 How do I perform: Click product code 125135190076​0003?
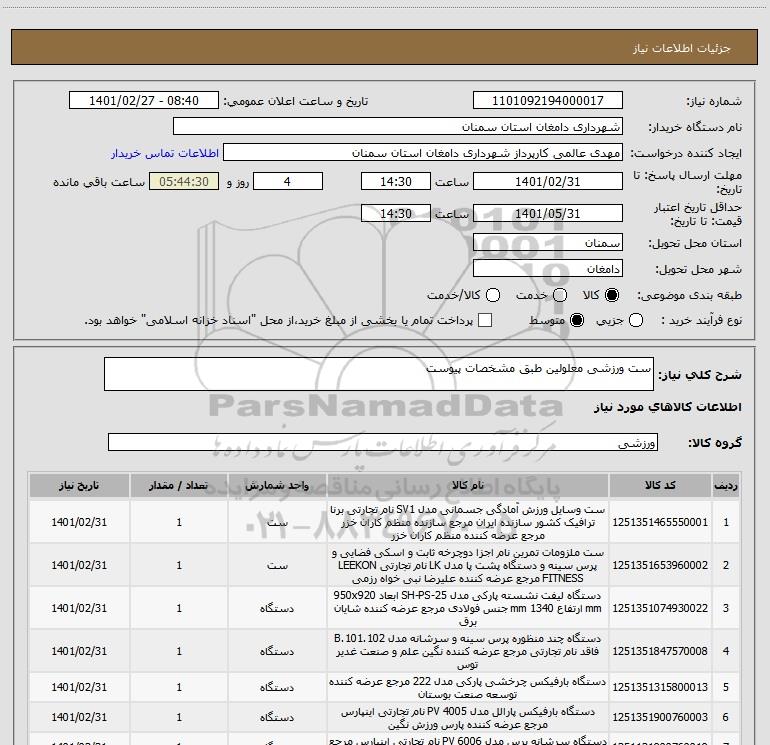pos(660,717)
